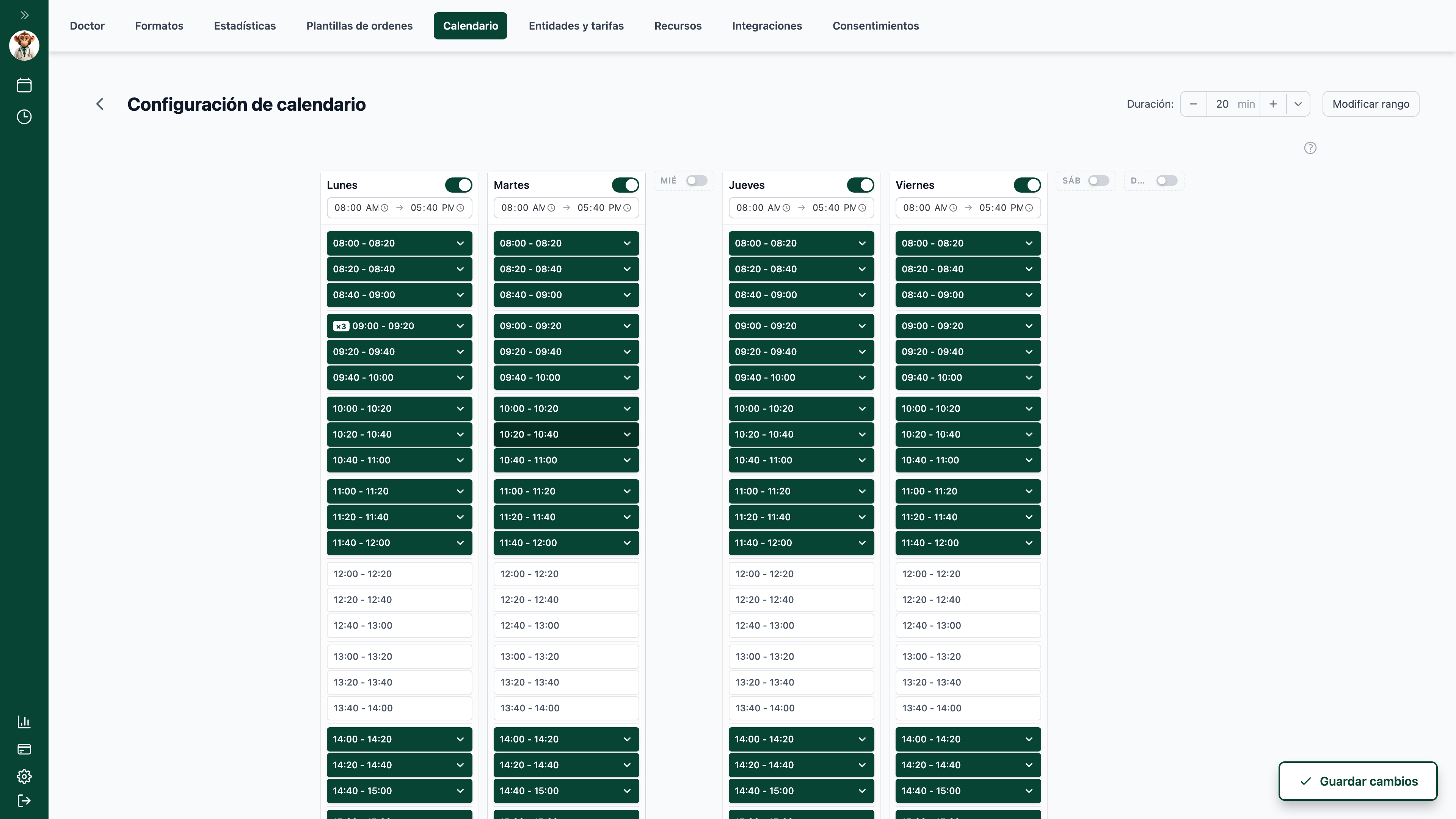Expand Martes 10:20 - 10:40 slot chevron
This screenshot has height=819, width=1456.
tap(627, 435)
